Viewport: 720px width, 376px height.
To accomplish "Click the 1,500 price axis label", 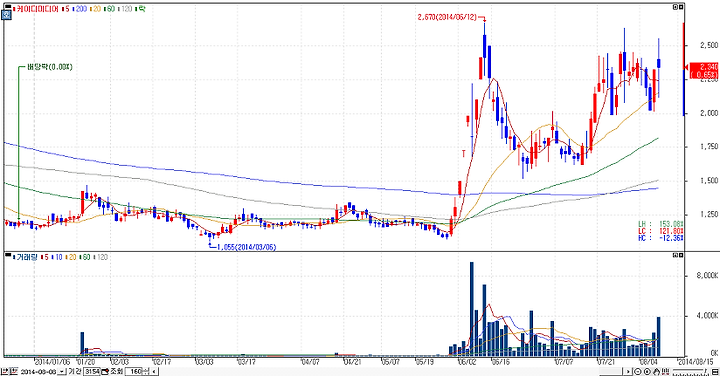I will 709,180.
